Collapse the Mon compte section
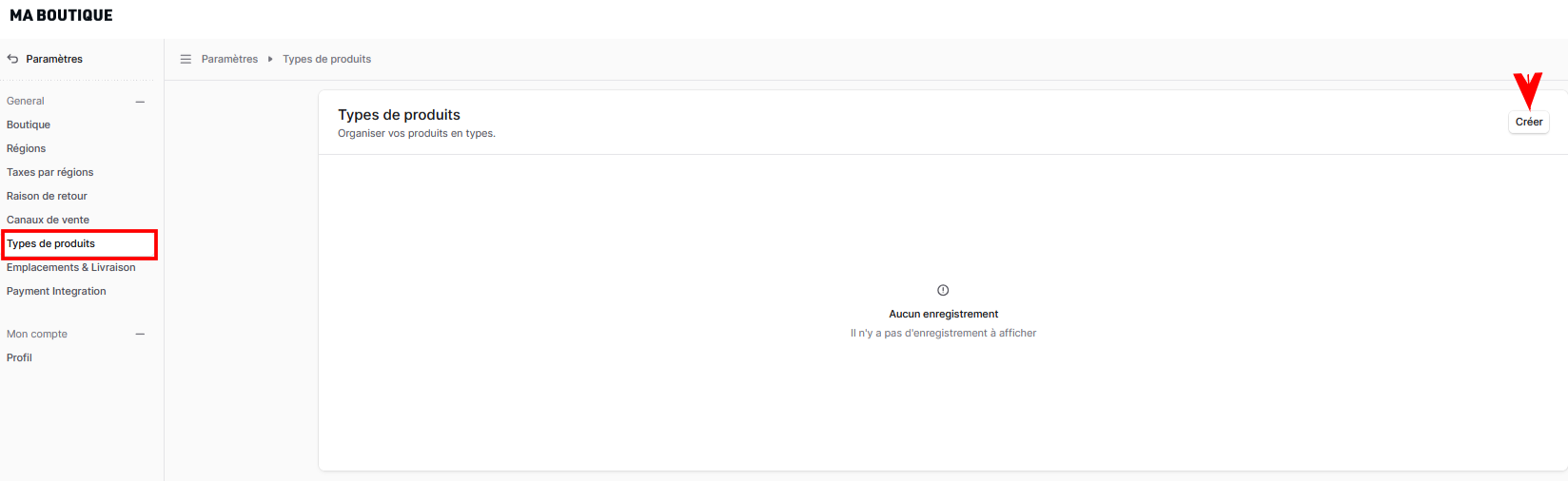Image resolution: width=1568 pixels, height=481 pixels. click(x=140, y=335)
